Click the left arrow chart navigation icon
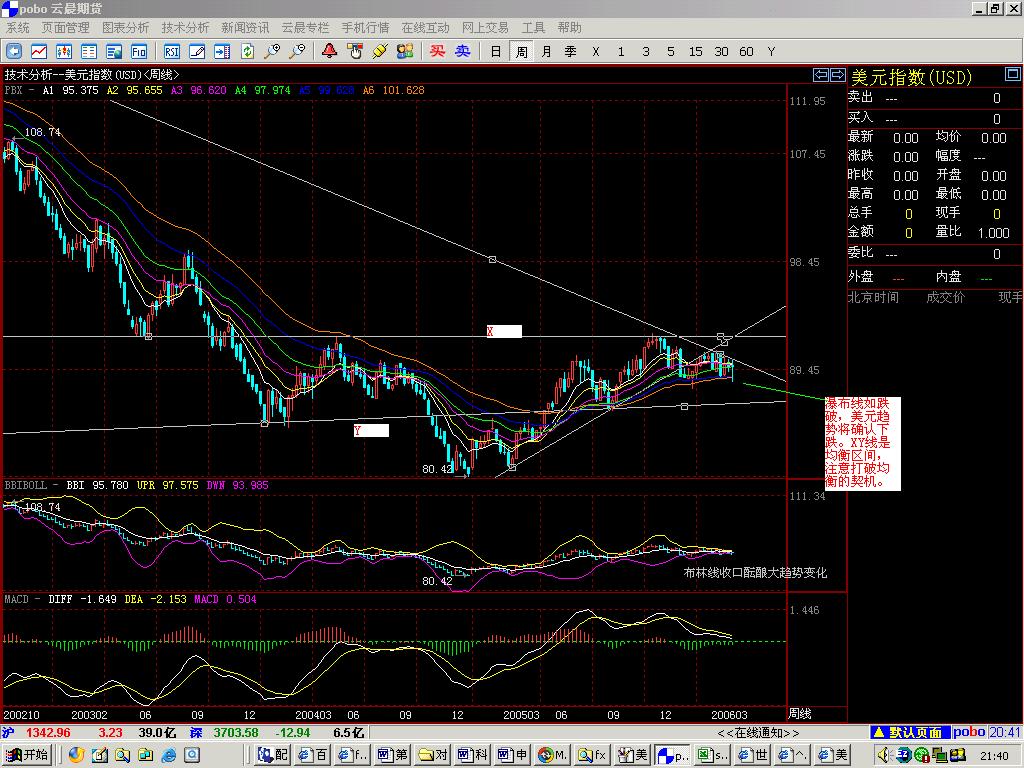The image size is (1024, 768). tap(820, 75)
